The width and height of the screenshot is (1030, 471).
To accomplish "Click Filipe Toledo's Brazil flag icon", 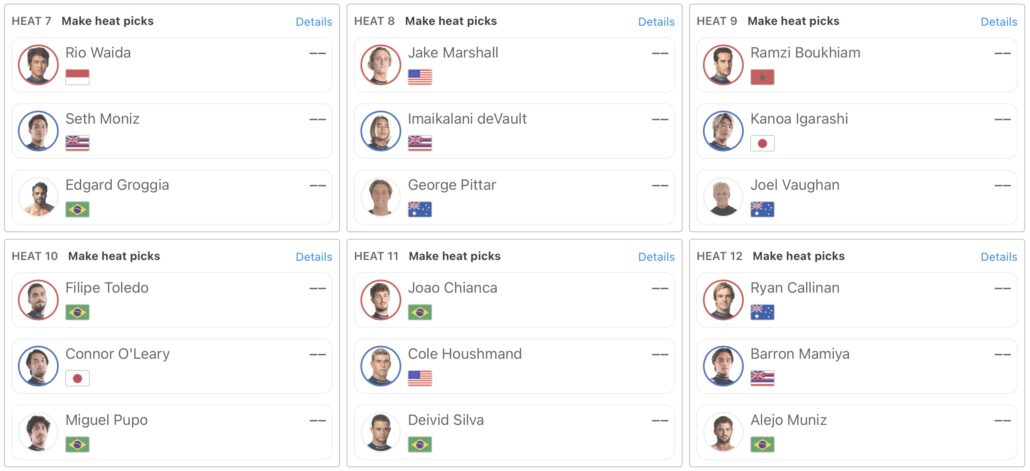I will (77, 312).
